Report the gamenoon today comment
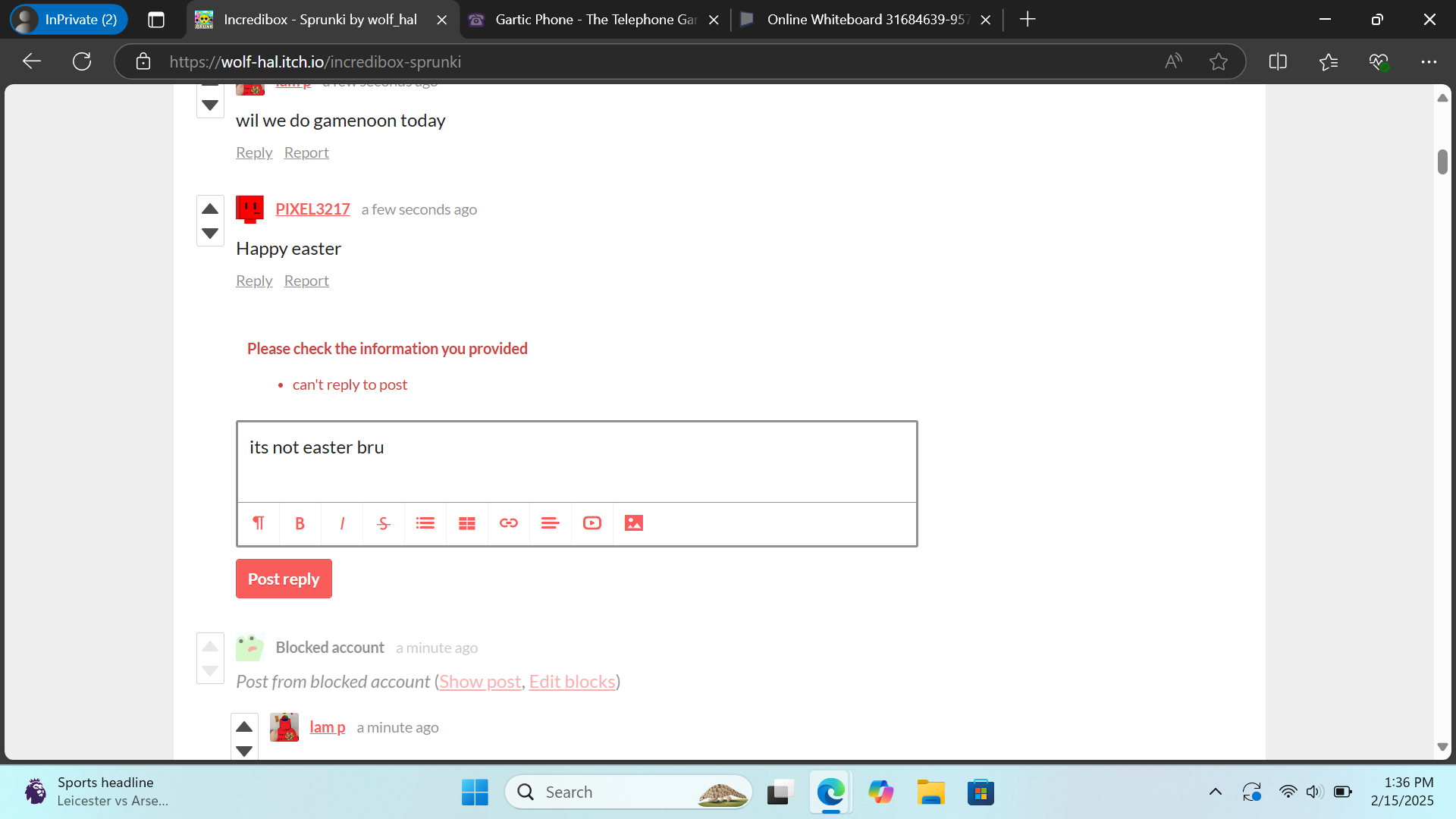 (x=306, y=152)
